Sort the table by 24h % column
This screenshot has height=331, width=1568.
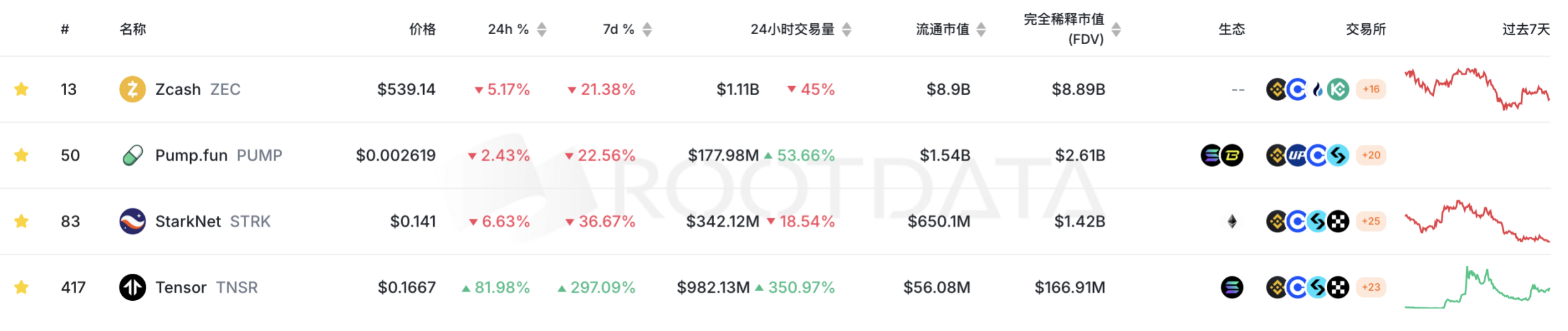[x=542, y=30]
